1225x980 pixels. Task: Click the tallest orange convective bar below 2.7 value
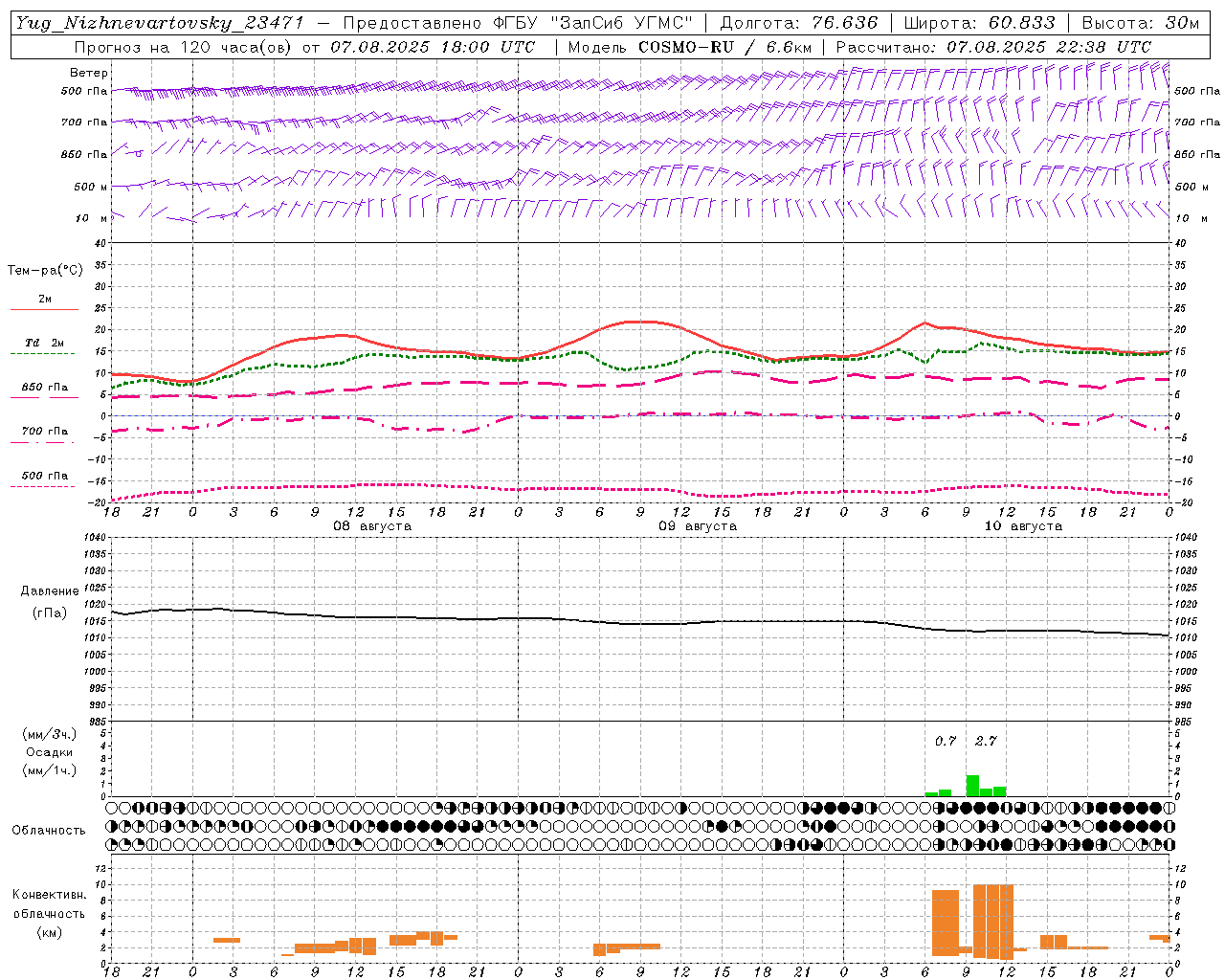click(x=1007, y=922)
